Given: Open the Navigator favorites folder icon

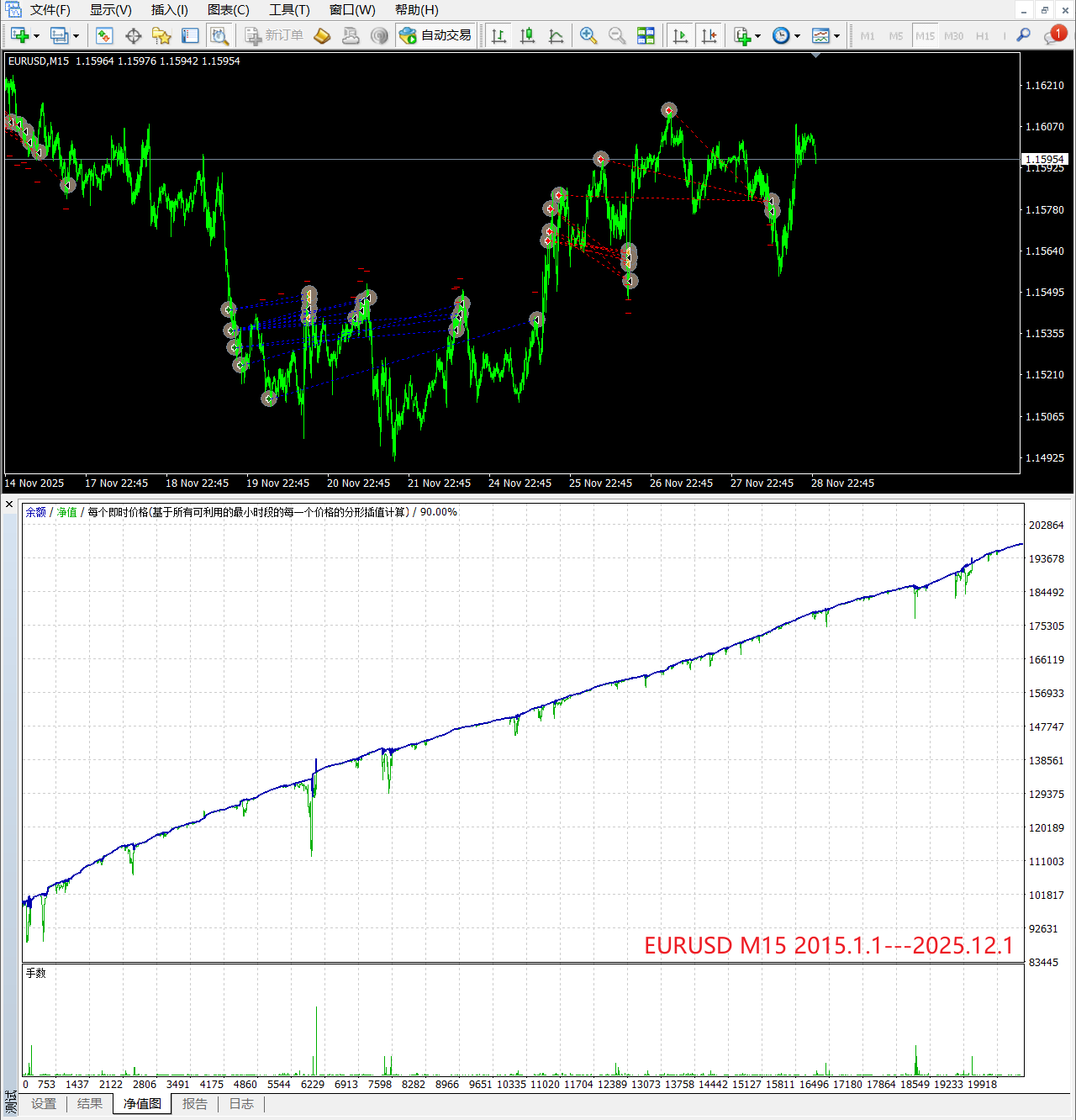Looking at the screenshot, I should coord(161,35).
